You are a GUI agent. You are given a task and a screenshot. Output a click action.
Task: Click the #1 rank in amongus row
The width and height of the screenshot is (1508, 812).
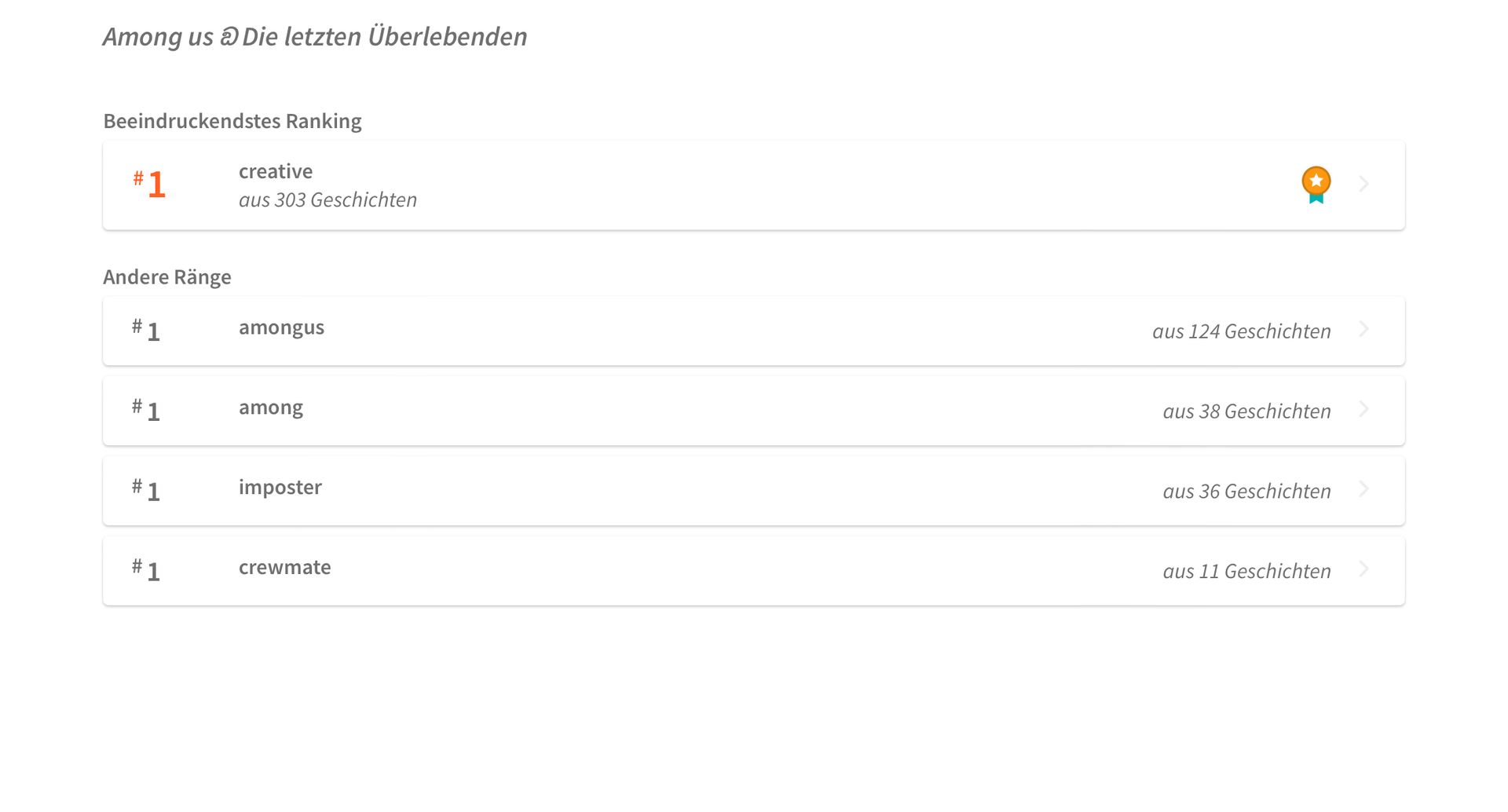click(x=146, y=331)
